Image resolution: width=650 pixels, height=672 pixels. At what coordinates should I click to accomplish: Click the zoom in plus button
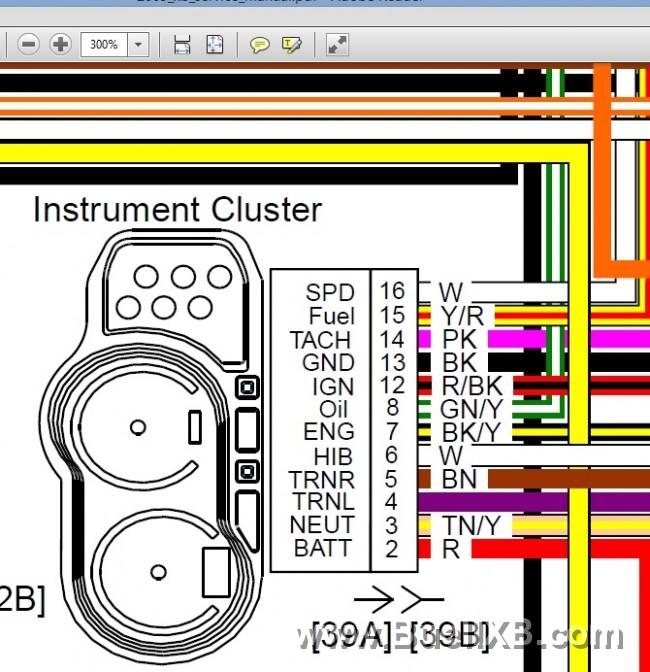pyautogui.click(x=60, y=44)
